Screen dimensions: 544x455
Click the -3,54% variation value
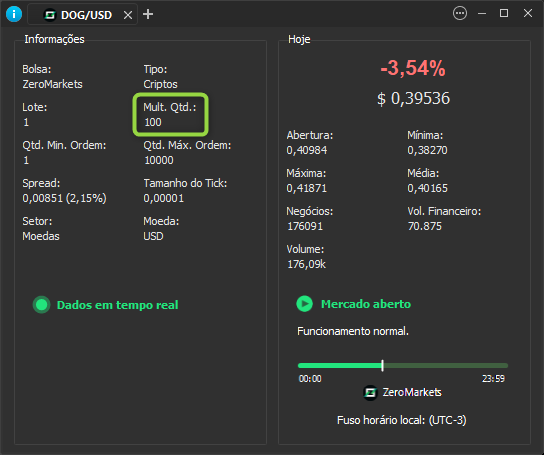(x=413, y=68)
